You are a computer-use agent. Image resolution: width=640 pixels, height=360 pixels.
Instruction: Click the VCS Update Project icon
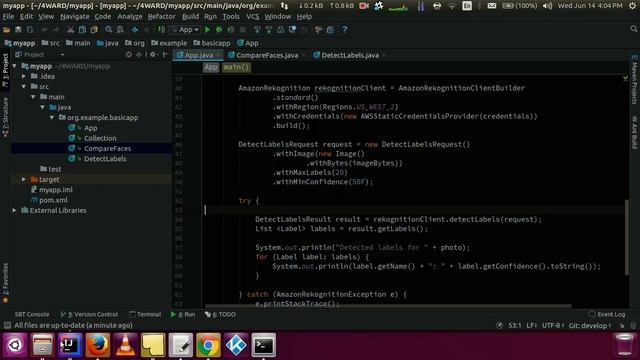pos(257,30)
